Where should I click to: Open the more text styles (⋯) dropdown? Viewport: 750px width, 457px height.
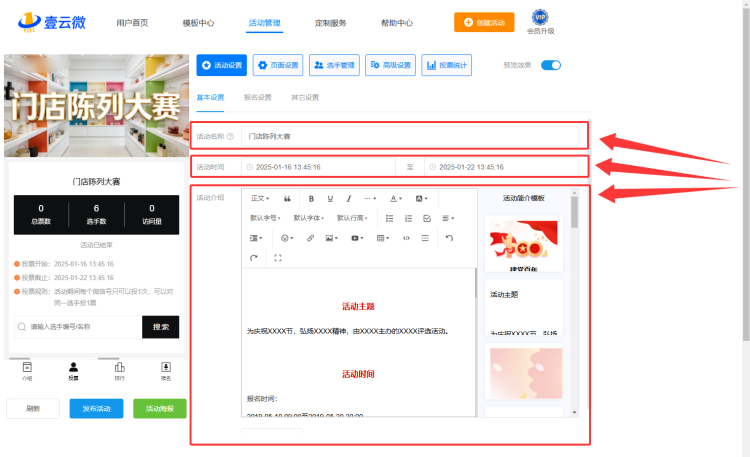pyautogui.click(x=370, y=199)
